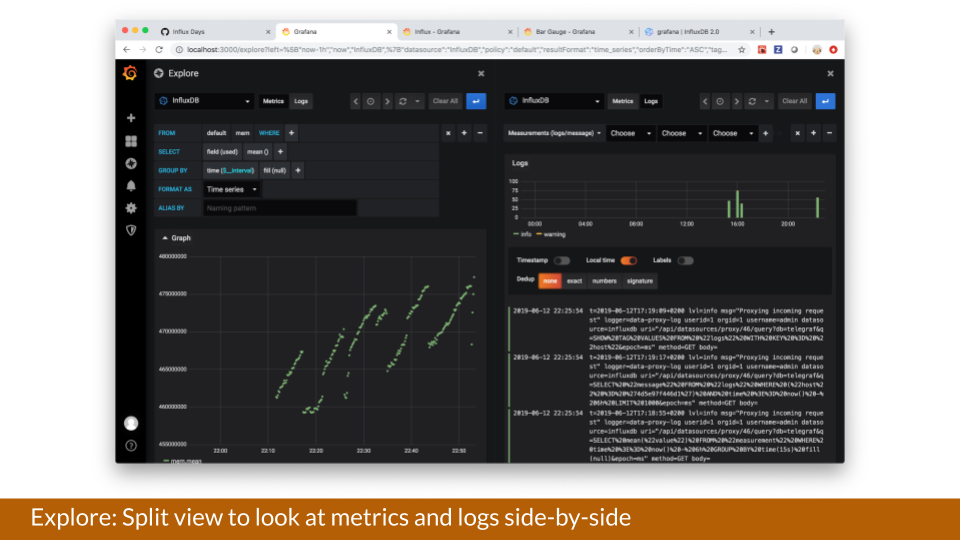The height and width of the screenshot is (540, 960).
Task: Select the exact dedup option
Action: click(574, 281)
